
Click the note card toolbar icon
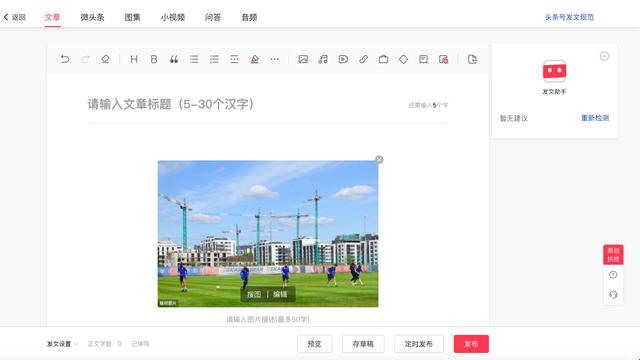(423, 59)
